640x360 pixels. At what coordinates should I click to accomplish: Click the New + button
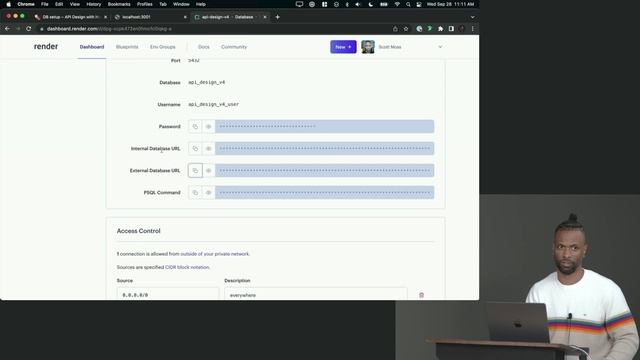coord(343,47)
